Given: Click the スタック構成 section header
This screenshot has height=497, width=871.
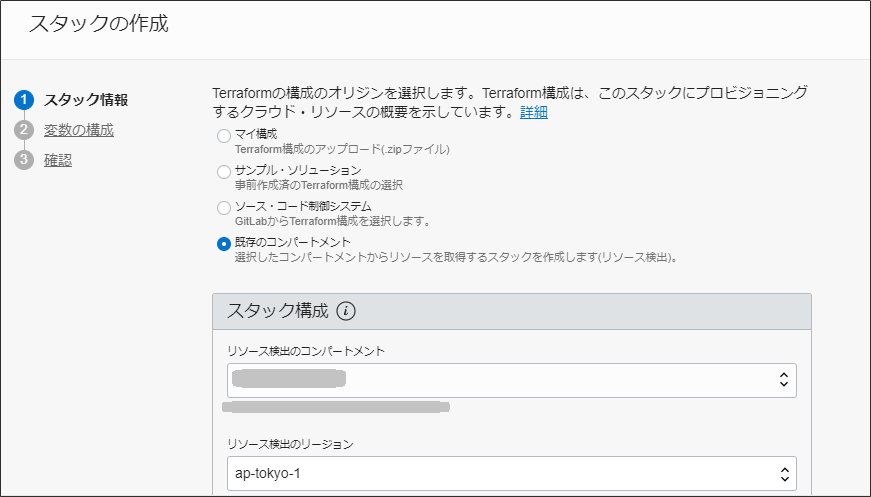Looking at the screenshot, I should point(278,311).
